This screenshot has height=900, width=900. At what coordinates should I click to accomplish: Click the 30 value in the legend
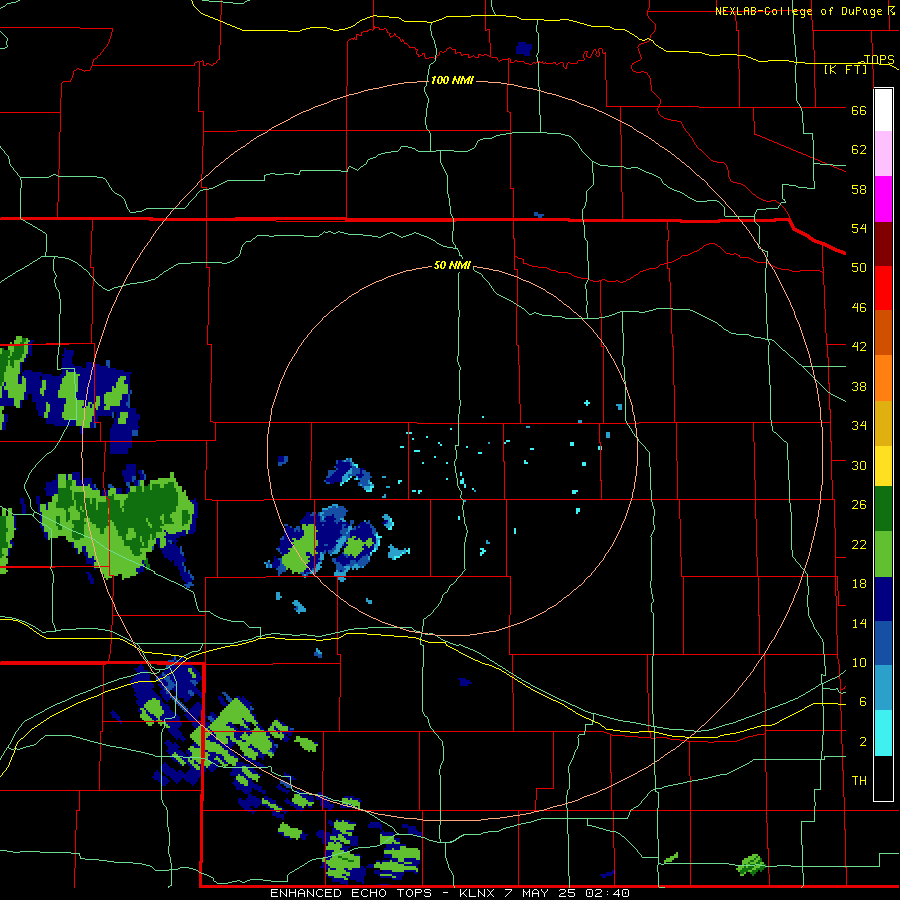coord(859,465)
